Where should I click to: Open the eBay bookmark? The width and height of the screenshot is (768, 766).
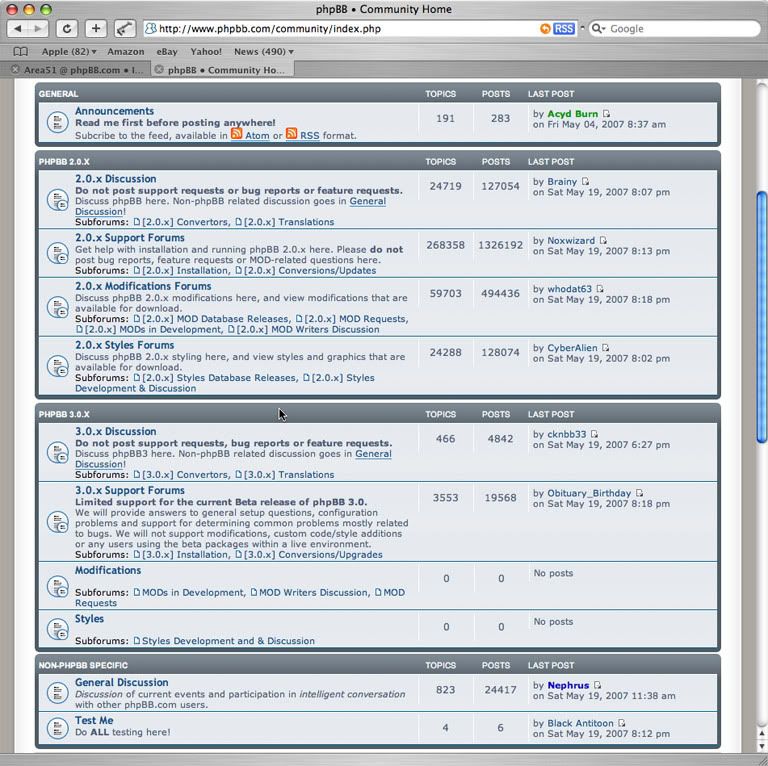[167, 51]
